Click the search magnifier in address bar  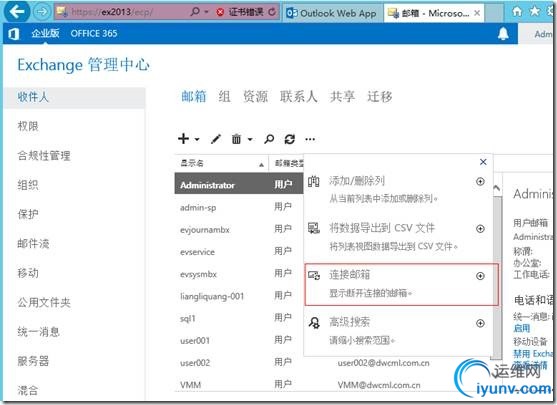[195, 12]
